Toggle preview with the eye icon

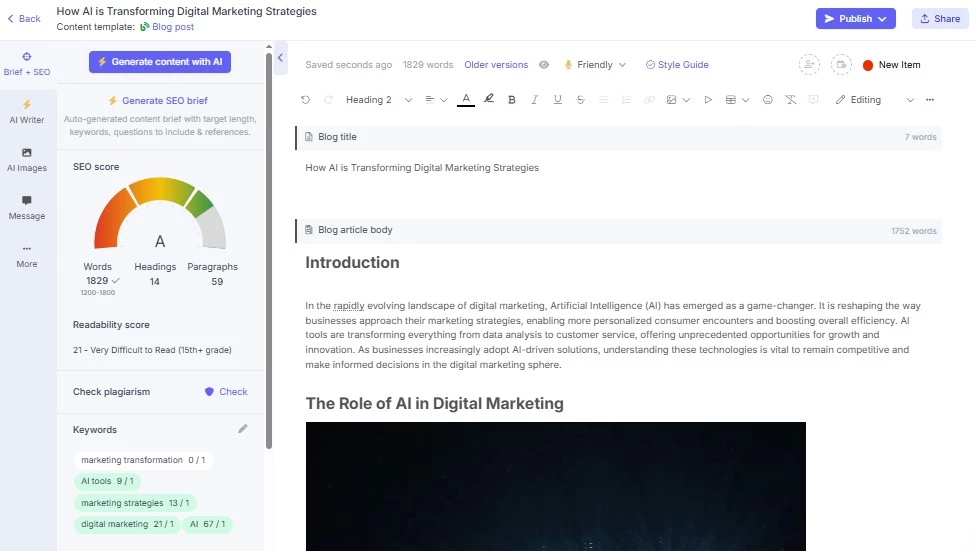click(543, 65)
